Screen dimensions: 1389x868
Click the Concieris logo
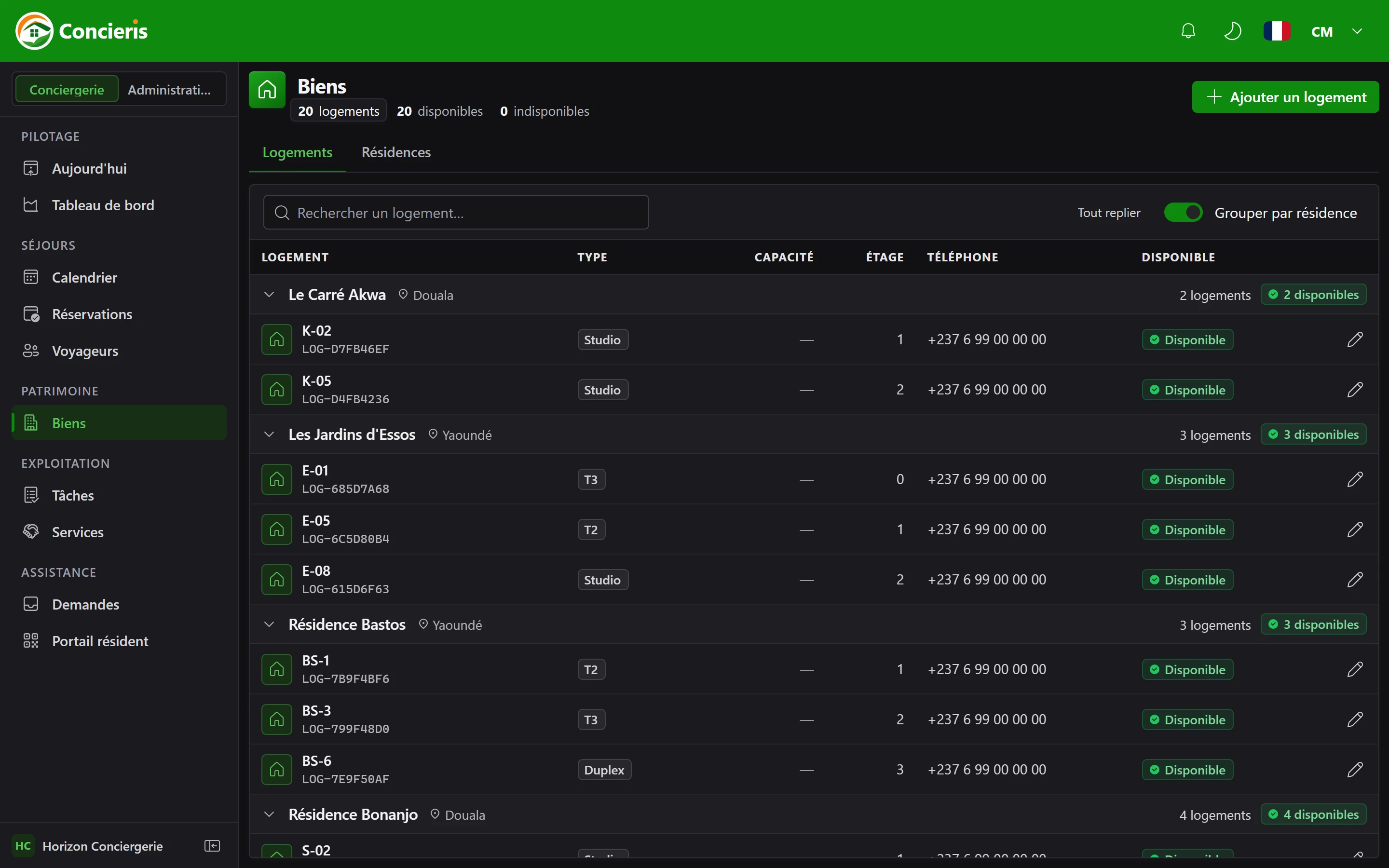(x=82, y=31)
